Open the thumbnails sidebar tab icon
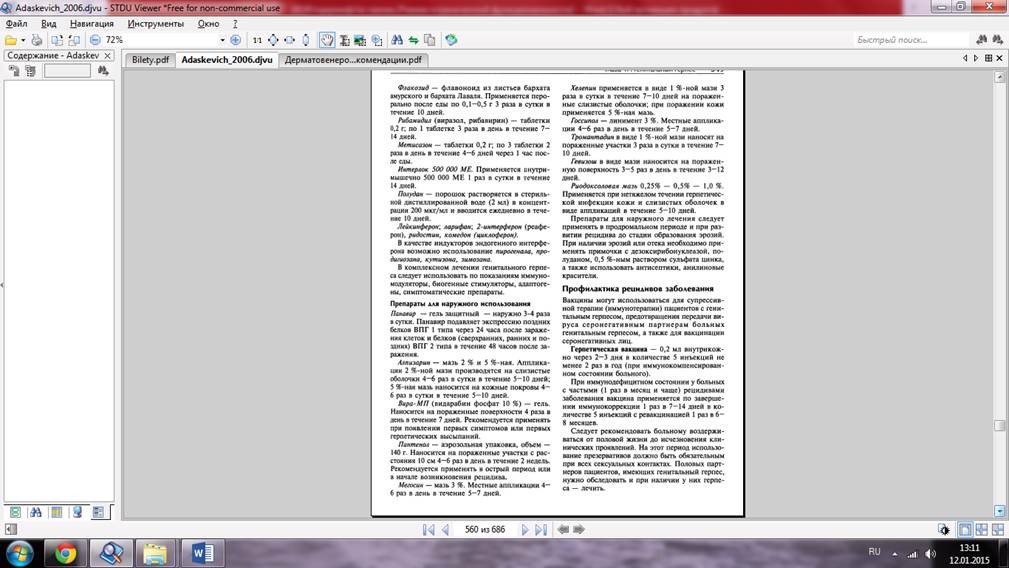 (15, 512)
